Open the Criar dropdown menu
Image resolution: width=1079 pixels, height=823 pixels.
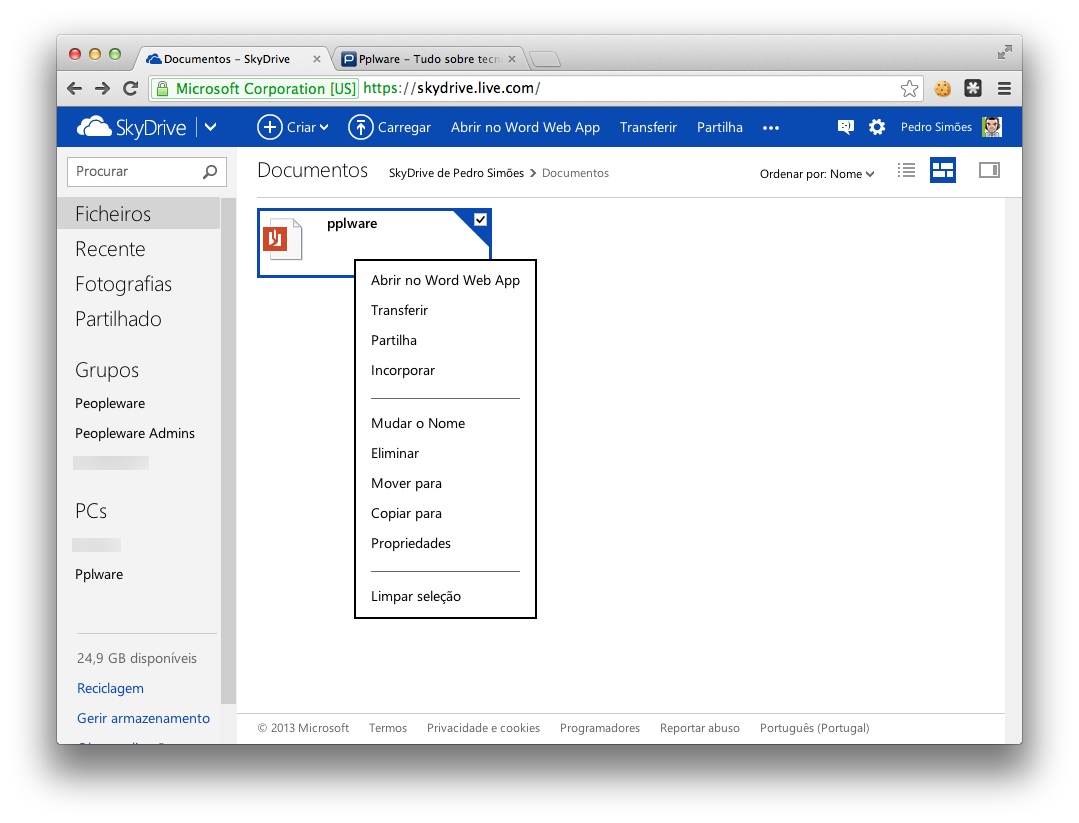click(x=292, y=127)
